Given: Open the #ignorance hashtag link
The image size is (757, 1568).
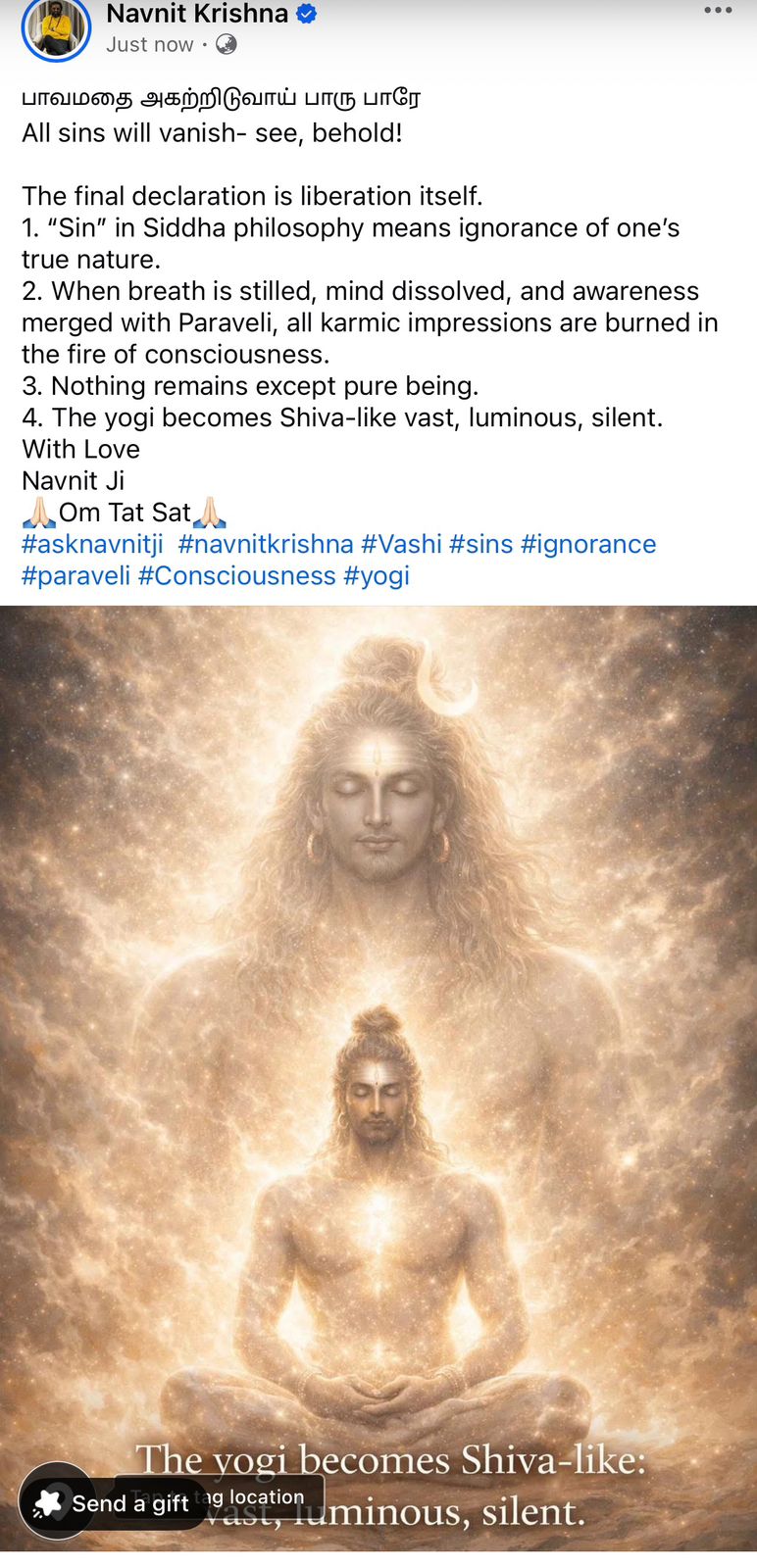Looking at the screenshot, I should point(588,544).
